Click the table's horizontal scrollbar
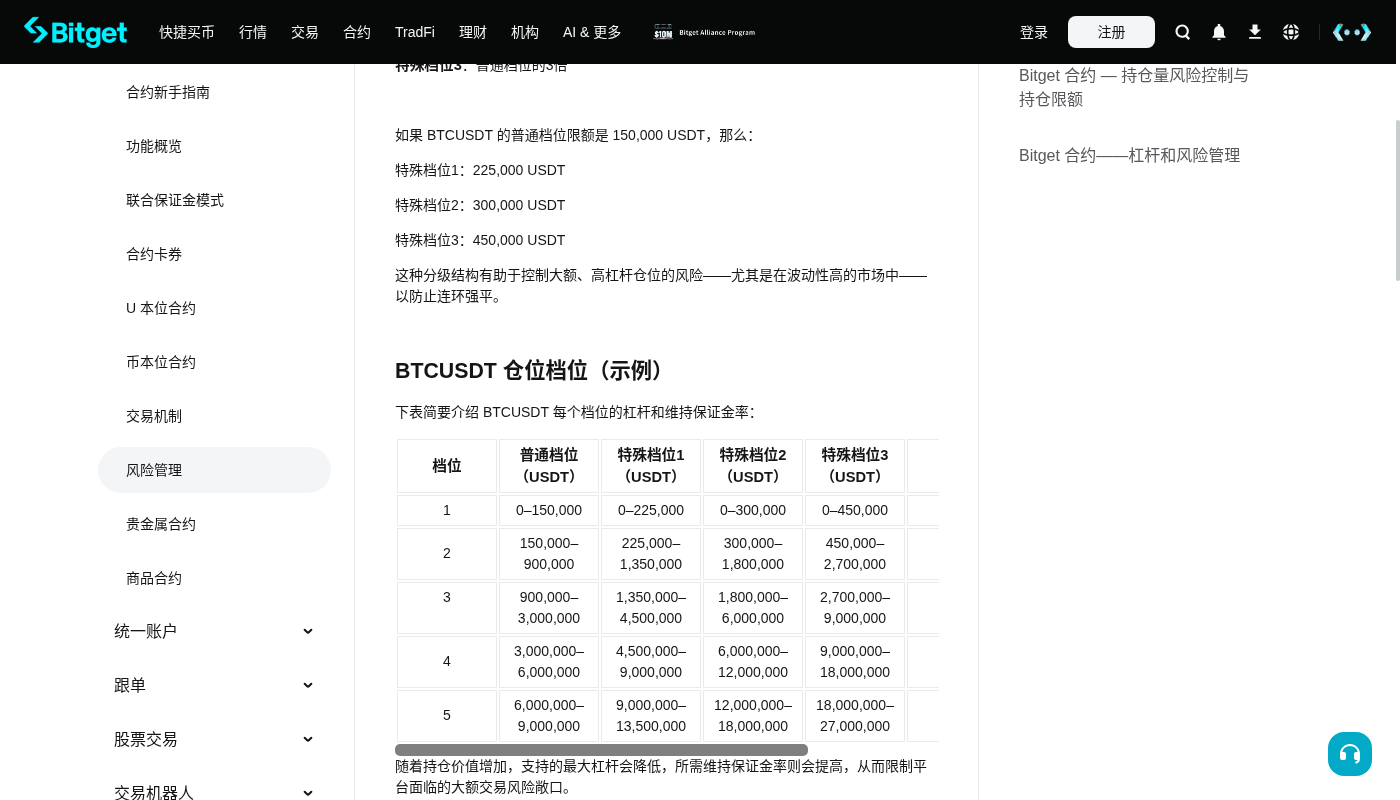 (x=601, y=750)
